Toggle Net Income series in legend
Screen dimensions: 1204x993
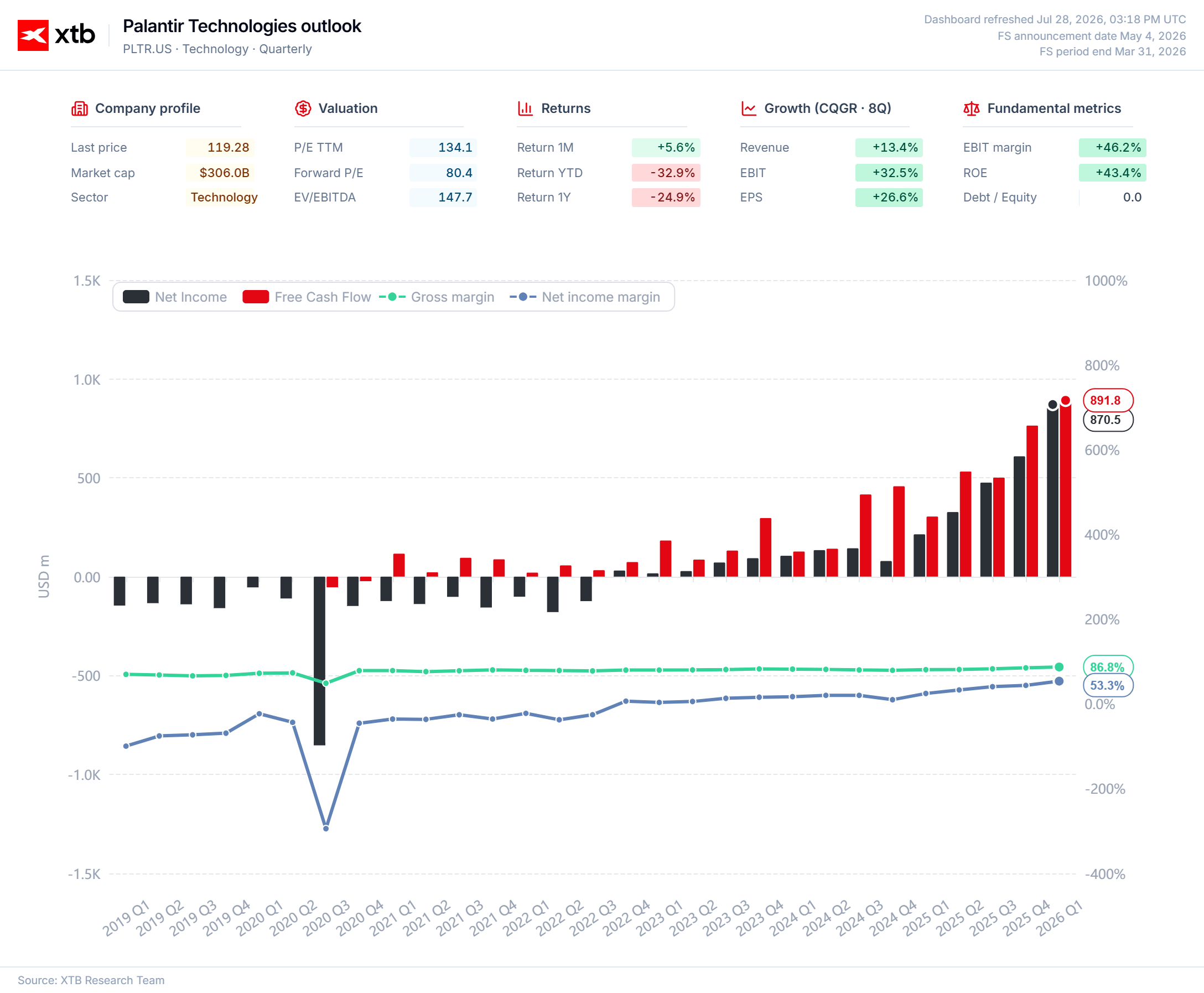[175, 297]
